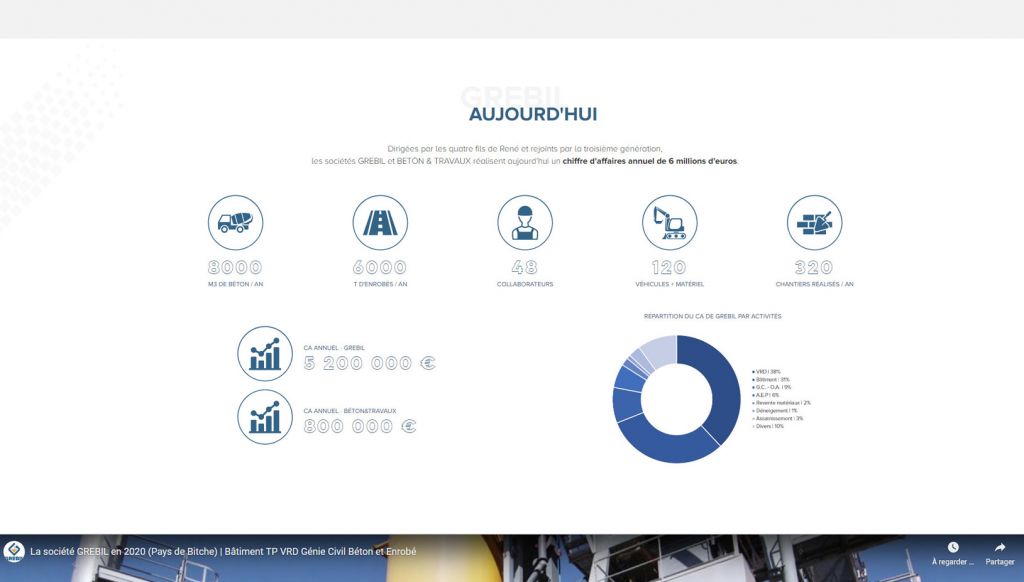The image size is (1024, 582).
Task: Click the road icon above 6000
Action: pyautogui.click(x=380, y=222)
